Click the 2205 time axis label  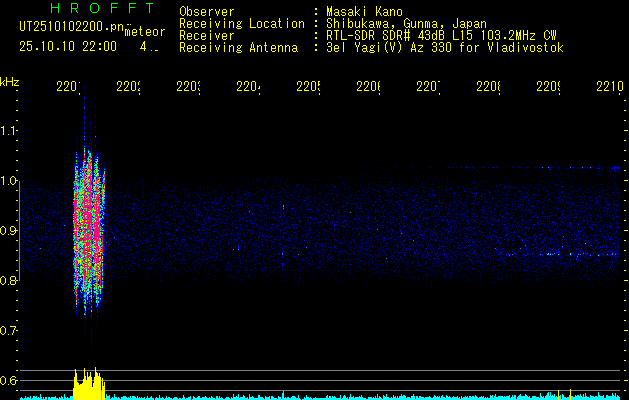[308, 87]
